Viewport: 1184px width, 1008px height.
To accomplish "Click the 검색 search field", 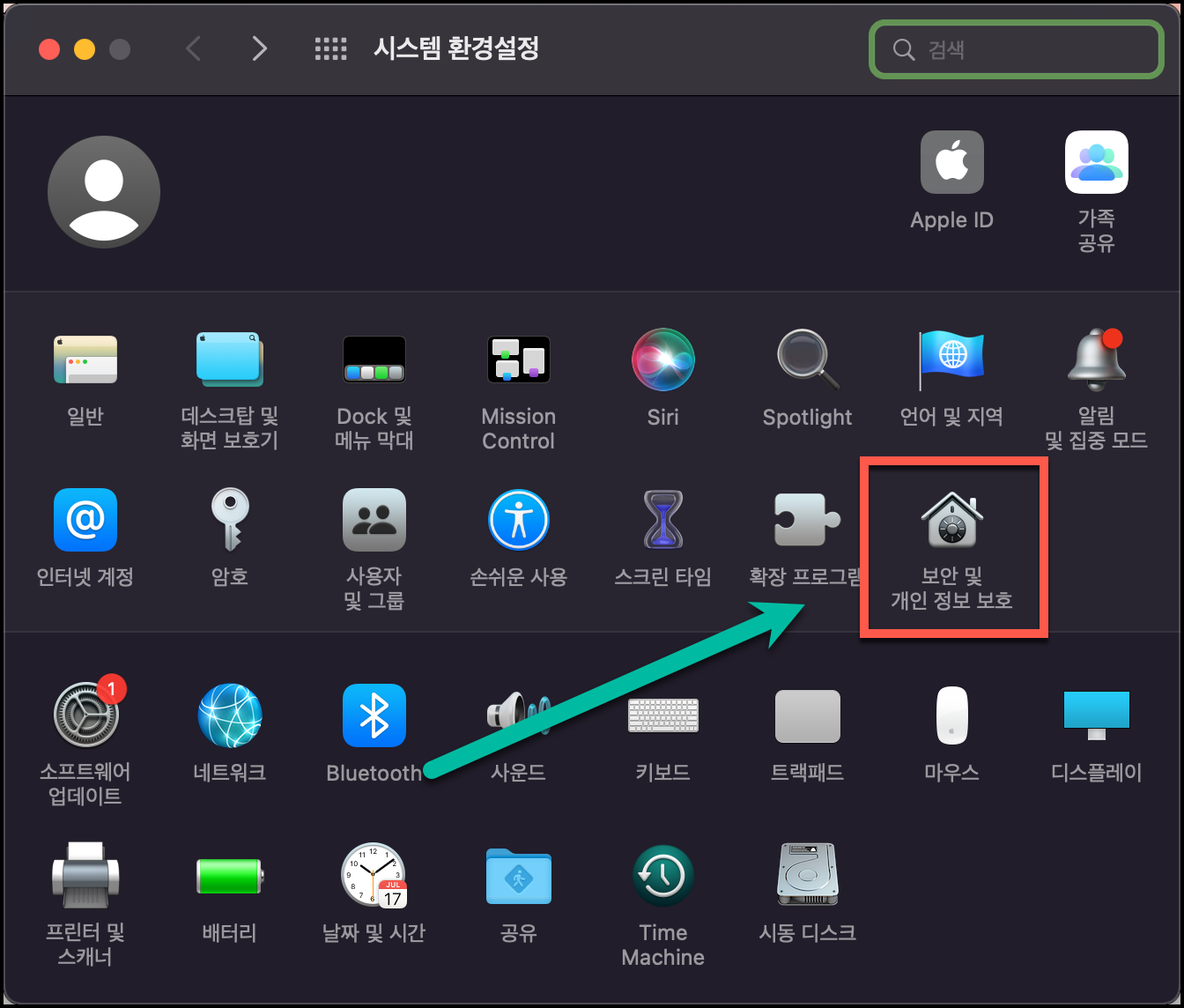I will pyautogui.click(x=1015, y=49).
